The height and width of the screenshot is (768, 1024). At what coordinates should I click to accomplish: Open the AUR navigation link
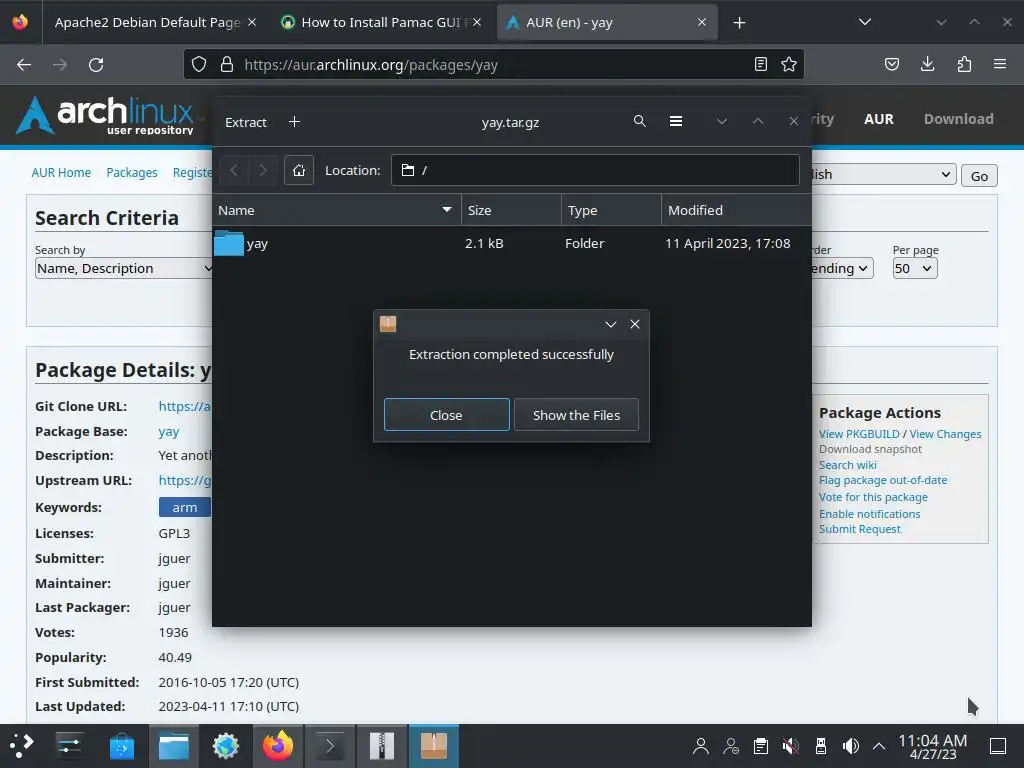pos(878,119)
